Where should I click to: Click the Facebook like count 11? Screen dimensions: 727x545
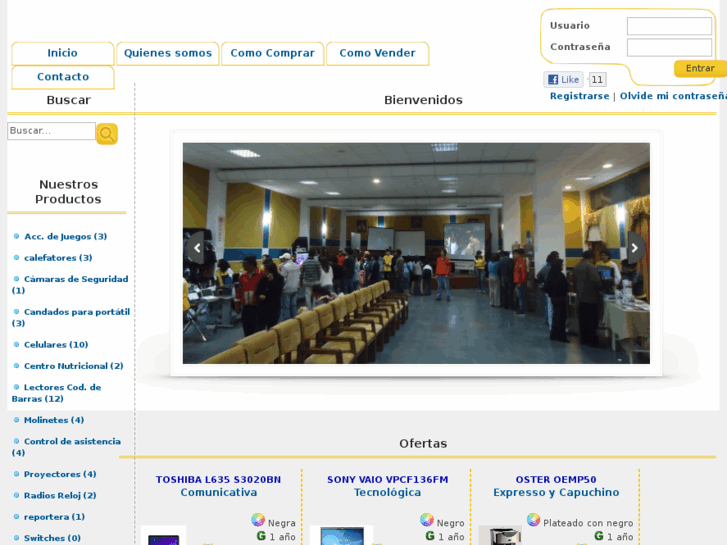pyautogui.click(x=597, y=80)
